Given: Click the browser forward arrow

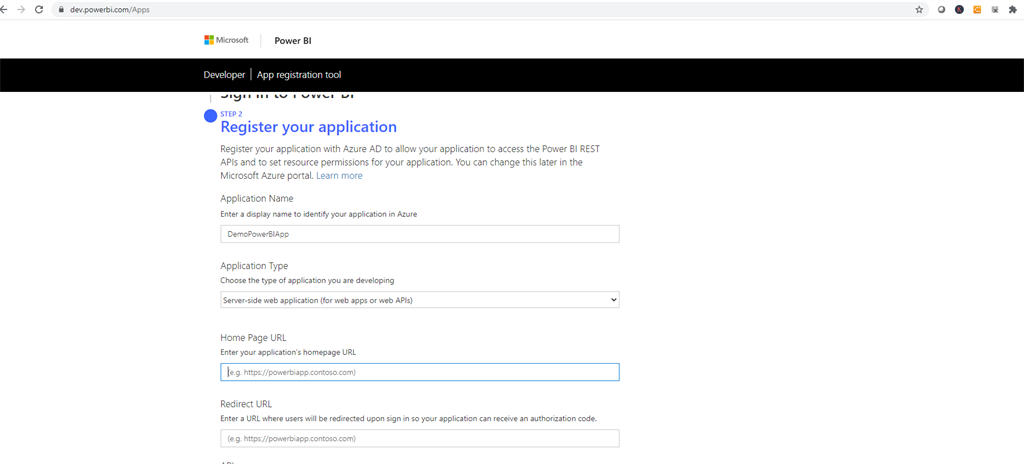Looking at the screenshot, I should (x=21, y=9).
